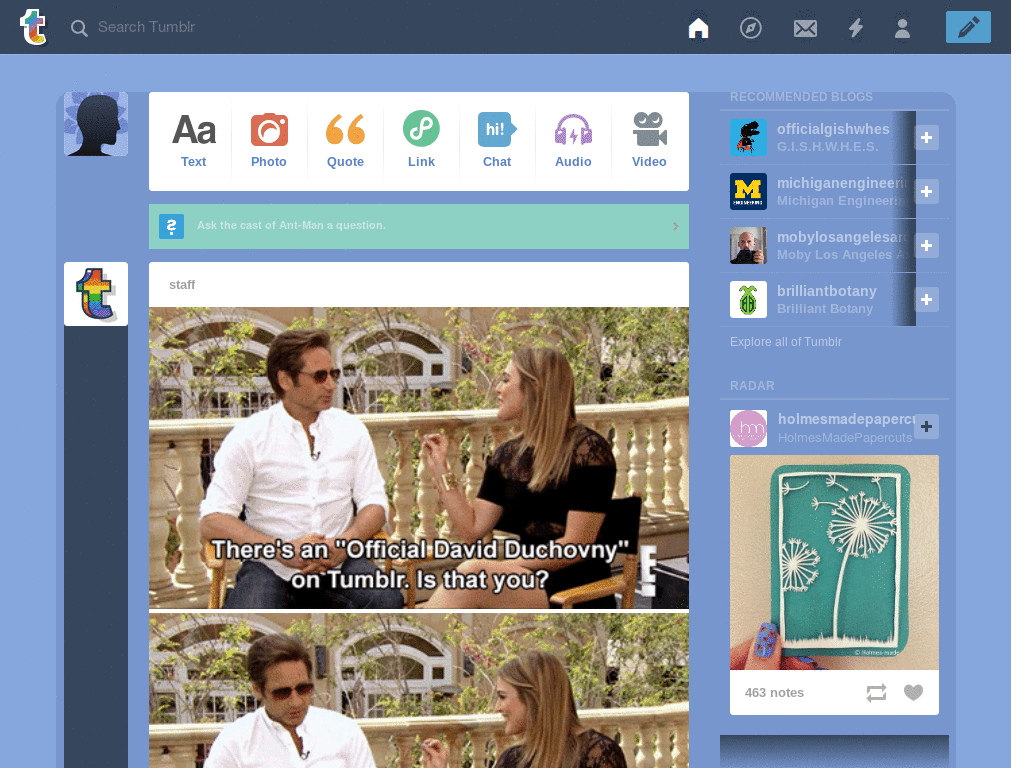1024x768 pixels.
Task: Create a new Text post
Action: pyautogui.click(x=193, y=140)
